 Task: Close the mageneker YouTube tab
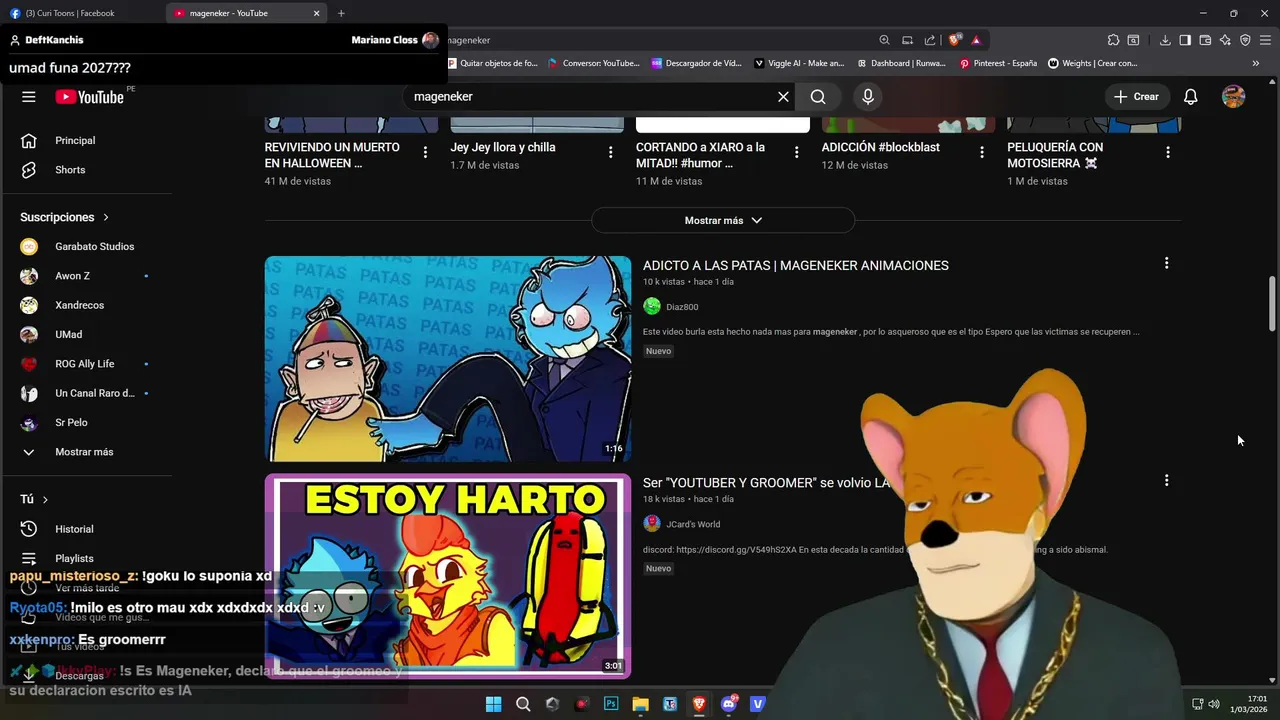(x=317, y=13)
